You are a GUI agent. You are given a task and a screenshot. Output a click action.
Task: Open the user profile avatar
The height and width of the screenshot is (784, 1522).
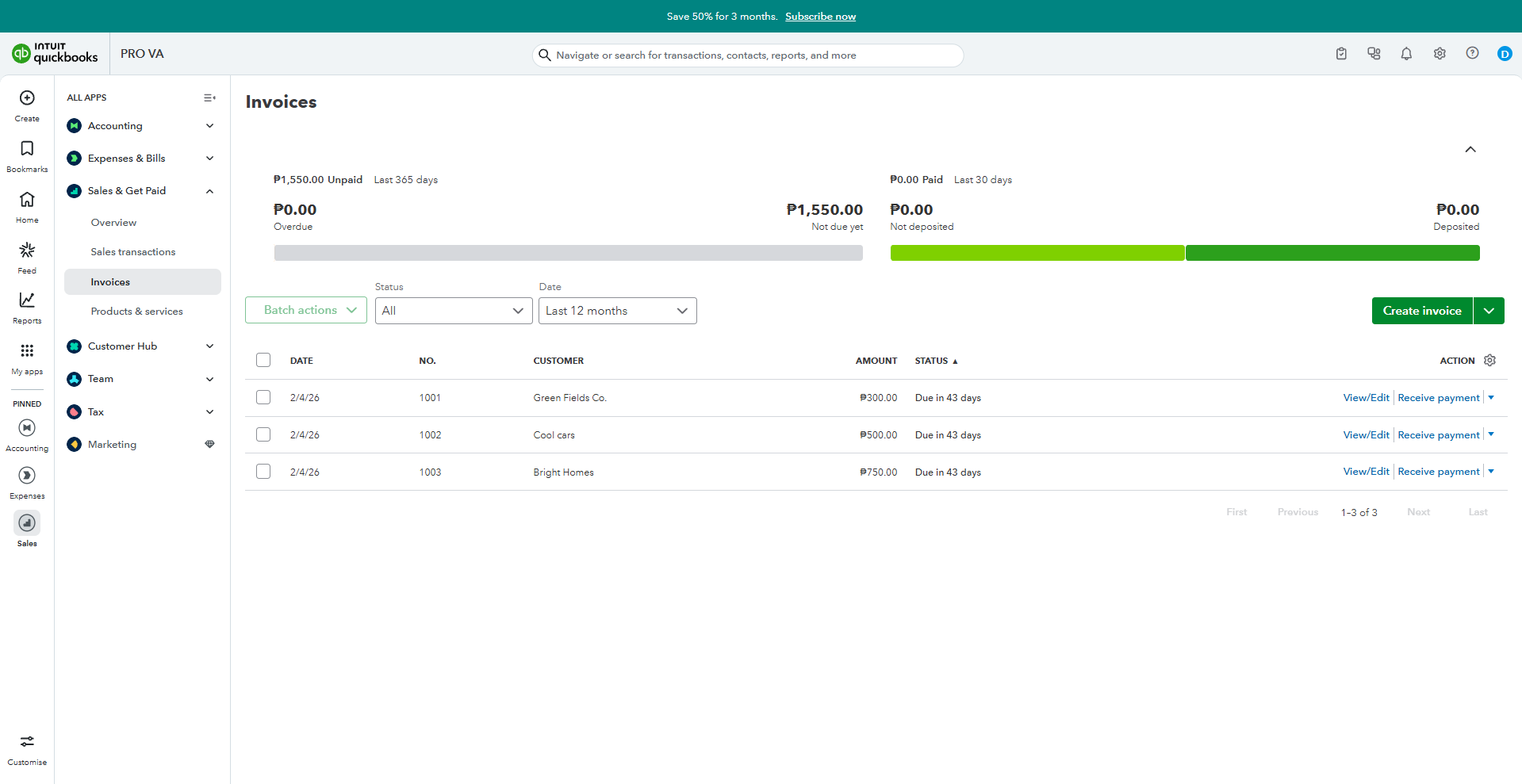(1505, 54)
